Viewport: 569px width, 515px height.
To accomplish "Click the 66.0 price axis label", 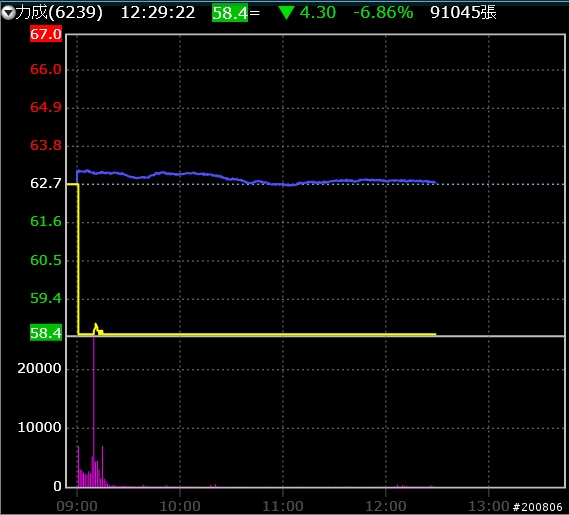I will click(x=46, y=69).
